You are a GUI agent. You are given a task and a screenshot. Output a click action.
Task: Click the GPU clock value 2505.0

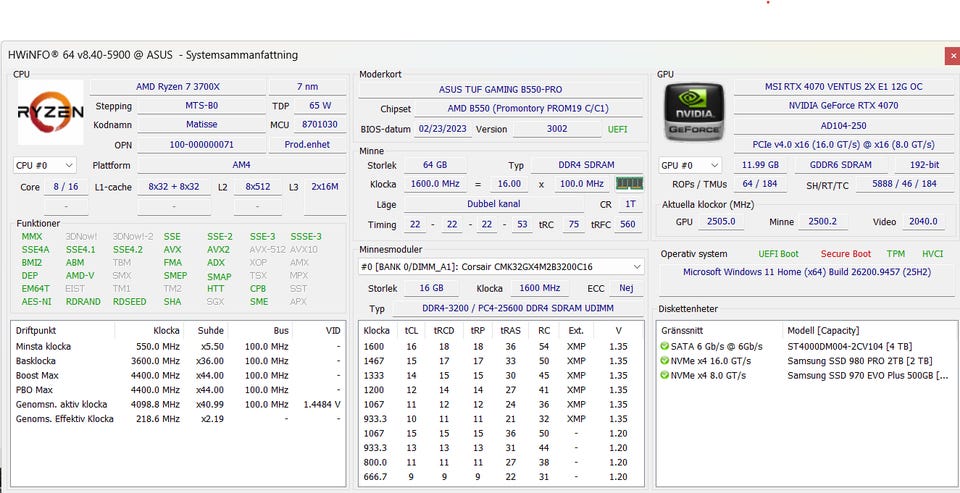[721, 222]
